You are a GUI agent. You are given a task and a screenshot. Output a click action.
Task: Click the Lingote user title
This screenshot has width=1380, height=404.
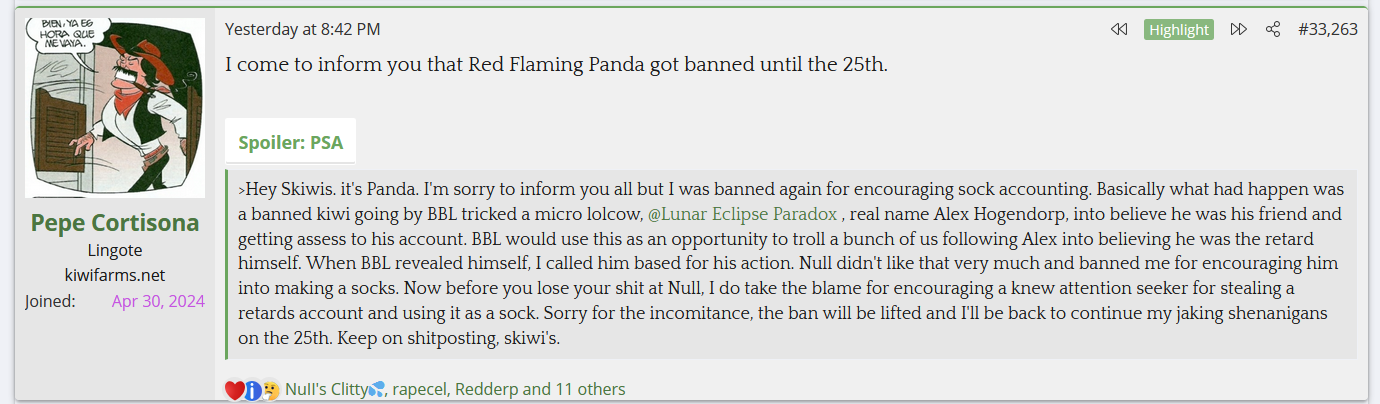[x=115, y=250]
